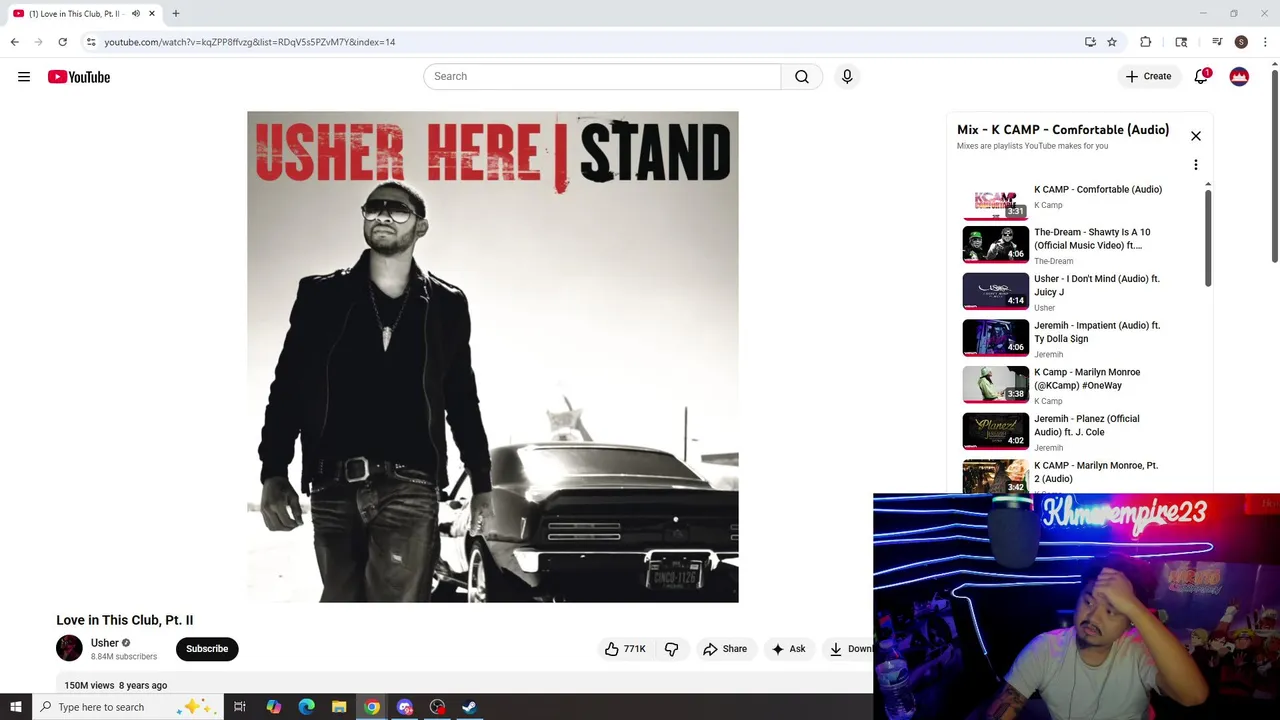This screenshot has height=720, width=1280.
Task: Click the Shawty Is A 10 thumbnail
Action: pos(995,245)
